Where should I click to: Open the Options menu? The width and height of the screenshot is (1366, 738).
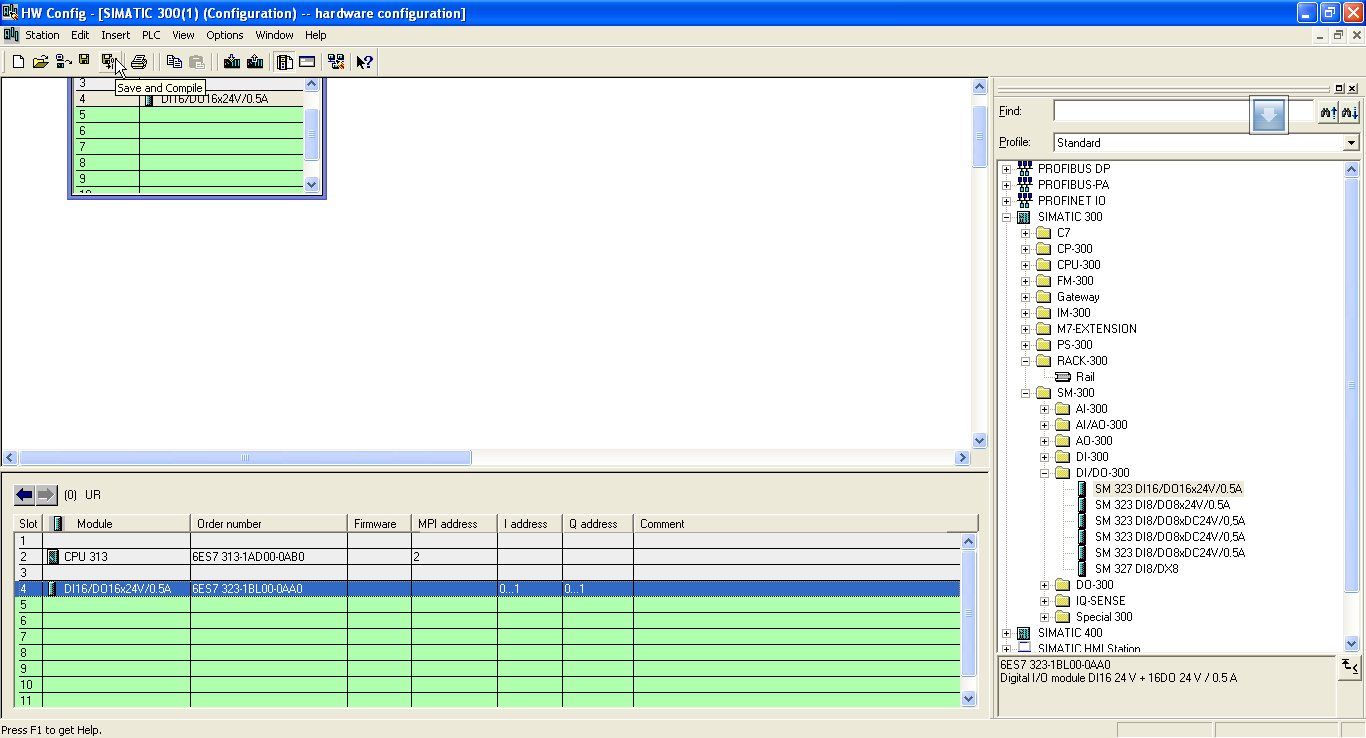click(x=225, y=35)
